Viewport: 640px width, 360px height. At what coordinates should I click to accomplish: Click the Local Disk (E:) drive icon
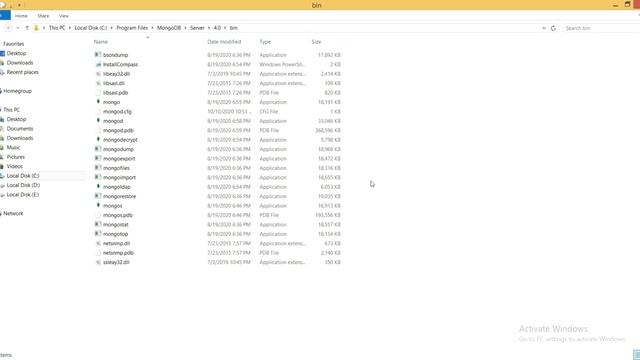(2, 195)
